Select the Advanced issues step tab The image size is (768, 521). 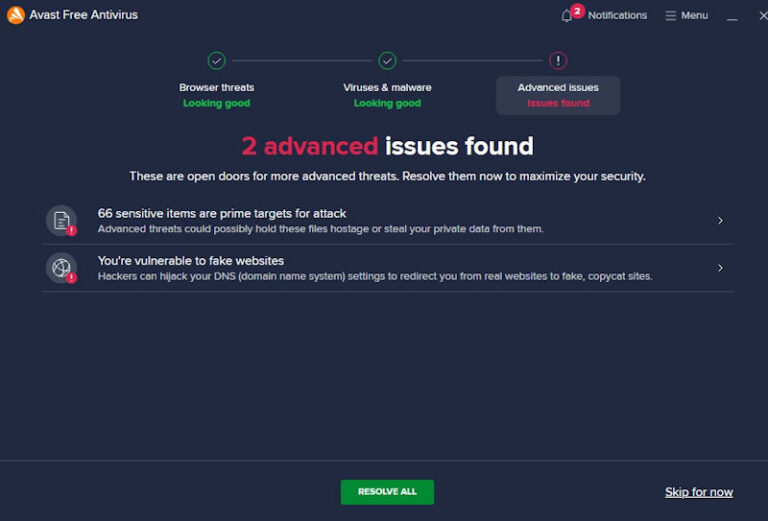click(x=558, y=95)
